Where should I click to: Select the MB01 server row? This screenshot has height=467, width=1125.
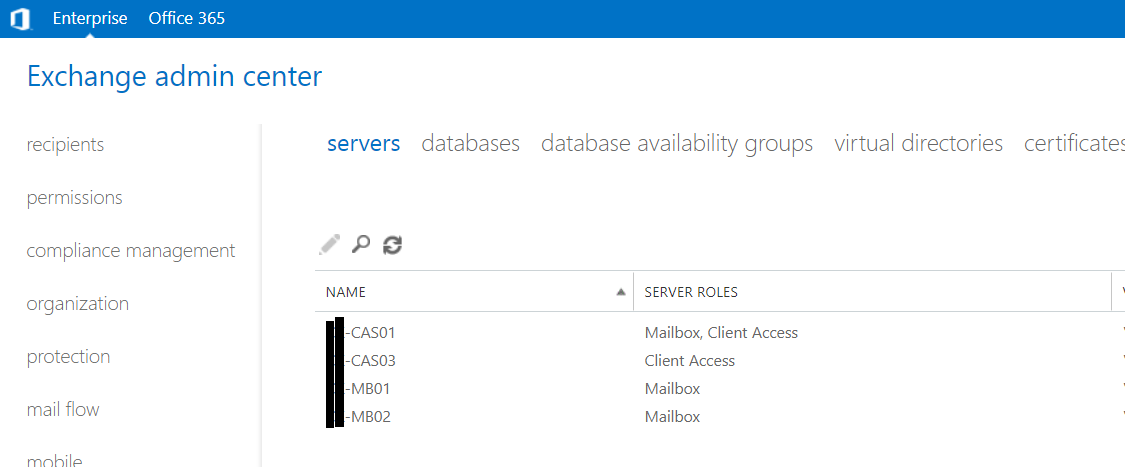click(720, 389)
